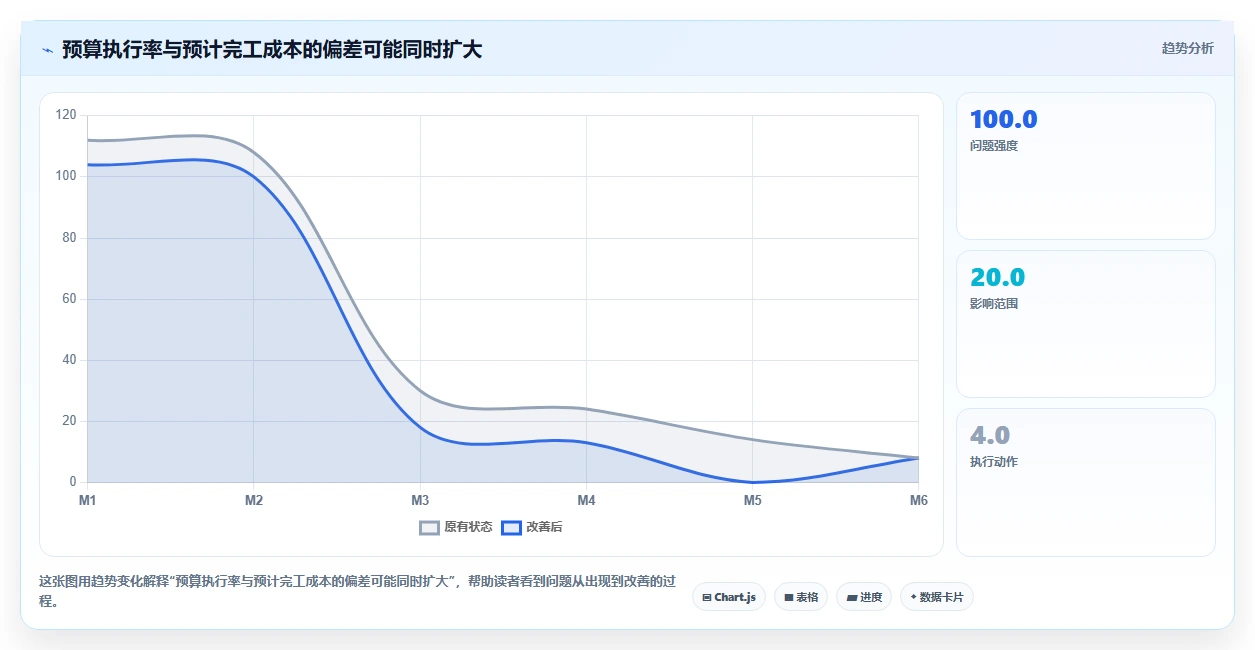Viewport: 1255px width, 650px height.
Task: Select the 表格 tag
Action: [x=801, y=597]
